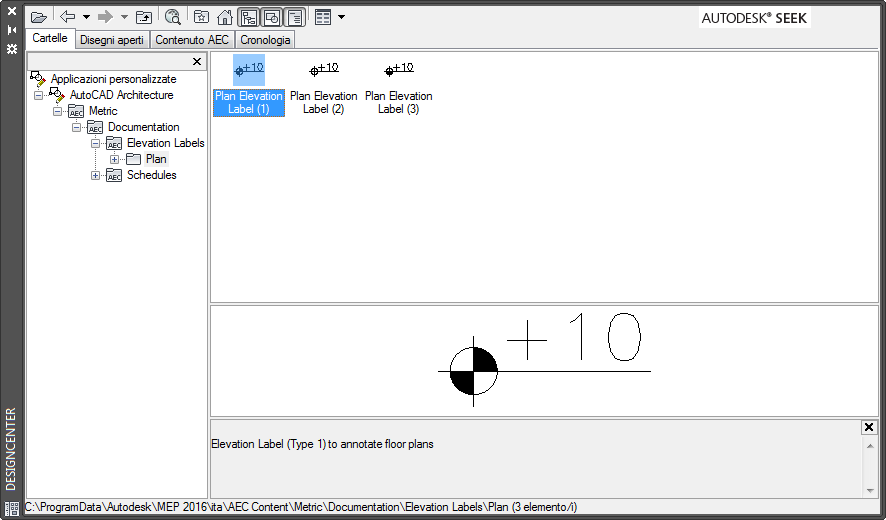
Task: Click the large elevation label preview image
Action: (x=545, y=359)
